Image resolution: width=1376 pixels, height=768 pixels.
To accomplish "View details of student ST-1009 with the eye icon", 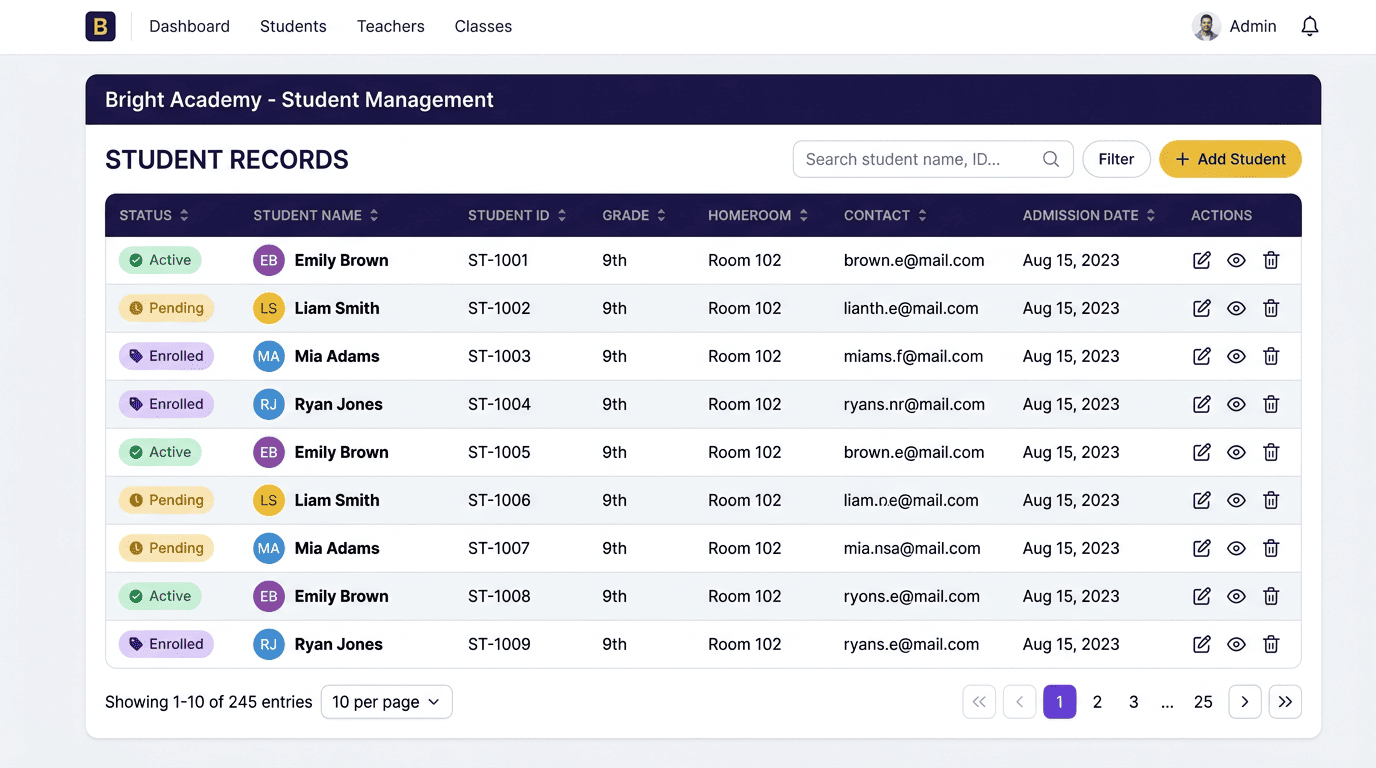I will pos(1236,644).
